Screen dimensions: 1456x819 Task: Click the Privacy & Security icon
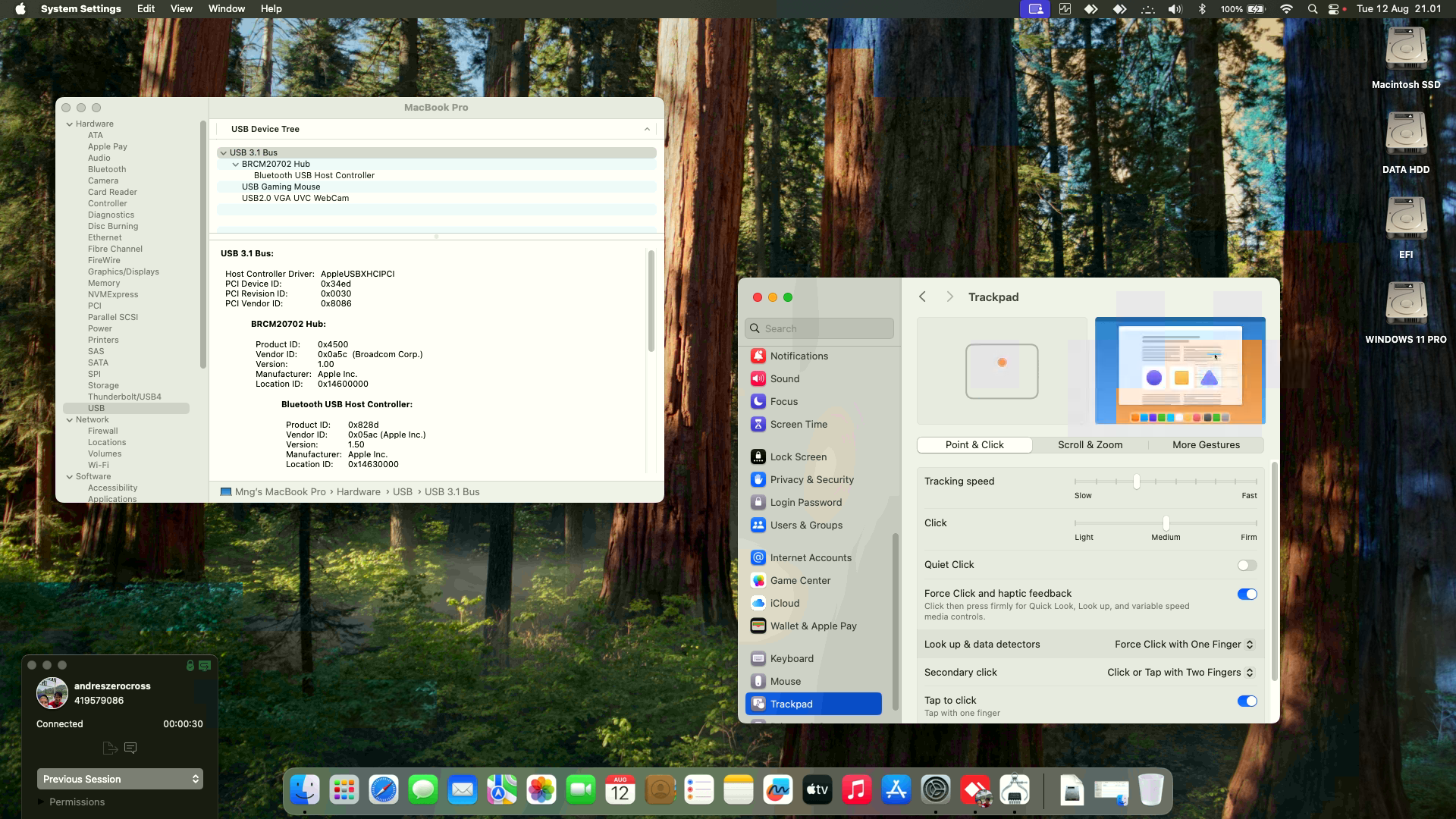tap(758, 479)
